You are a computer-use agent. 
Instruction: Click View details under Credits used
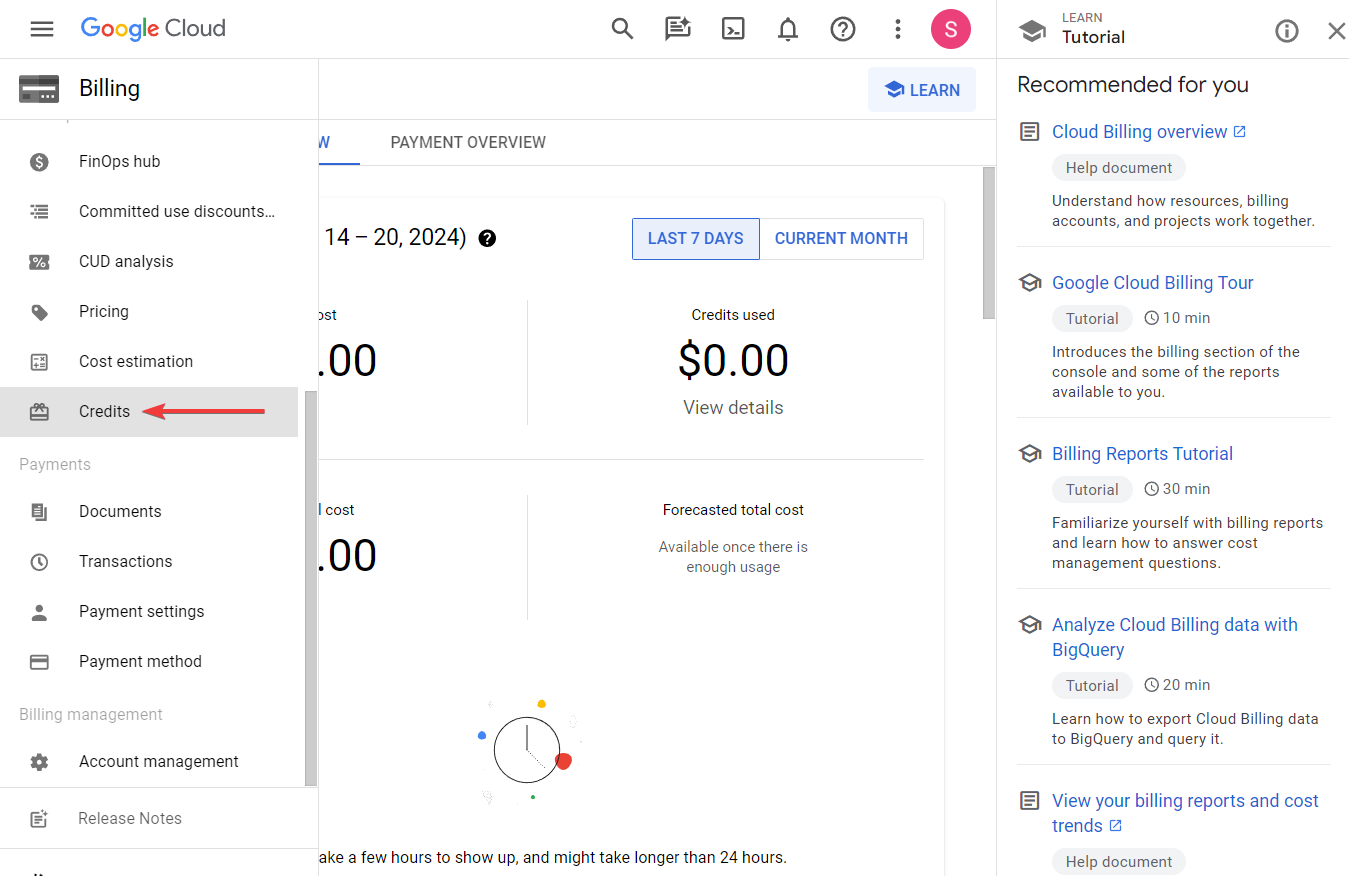(x=733, y=407)
